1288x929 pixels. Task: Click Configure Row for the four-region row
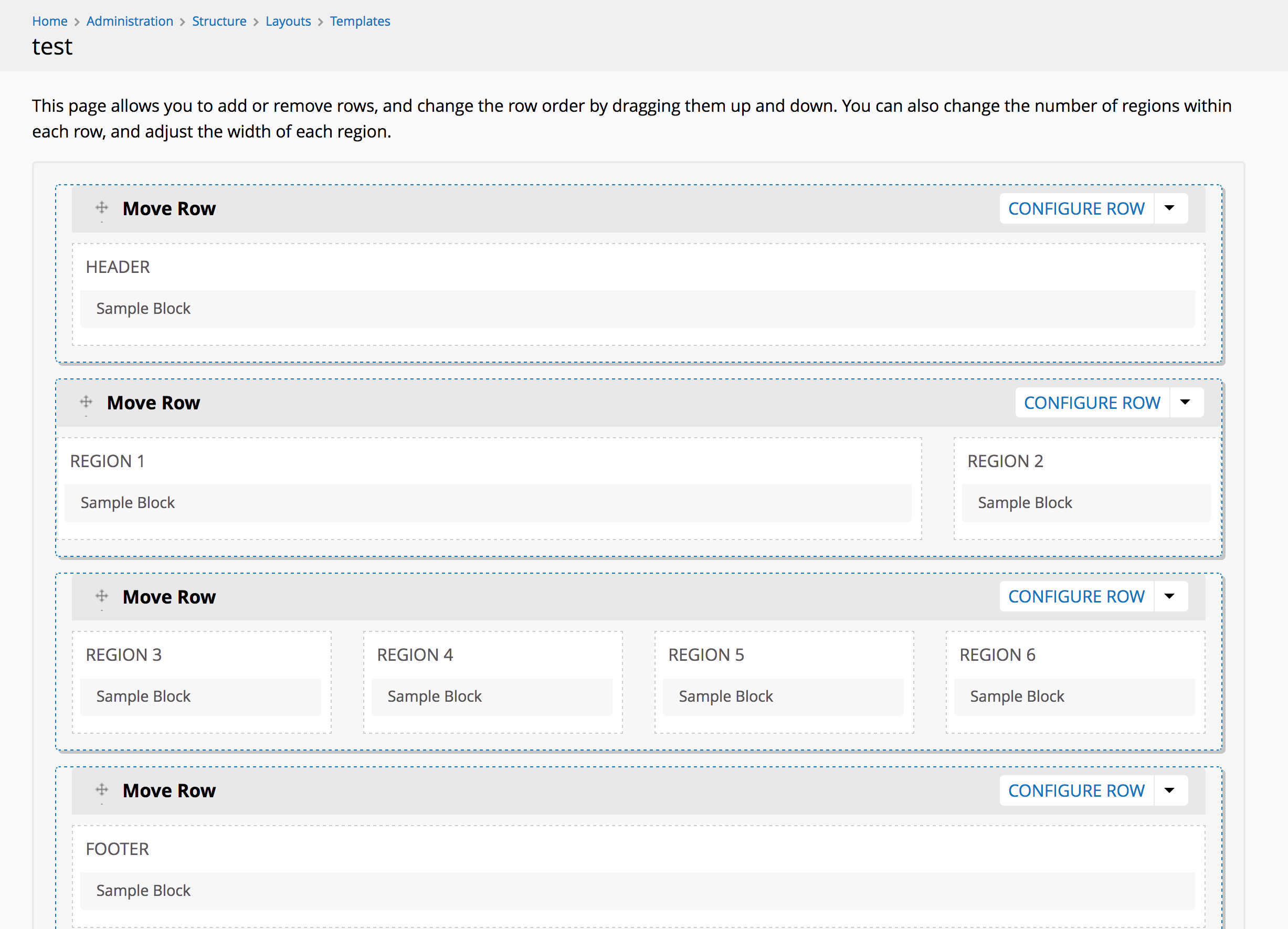pyautogui.click(x=1076, y=596)
